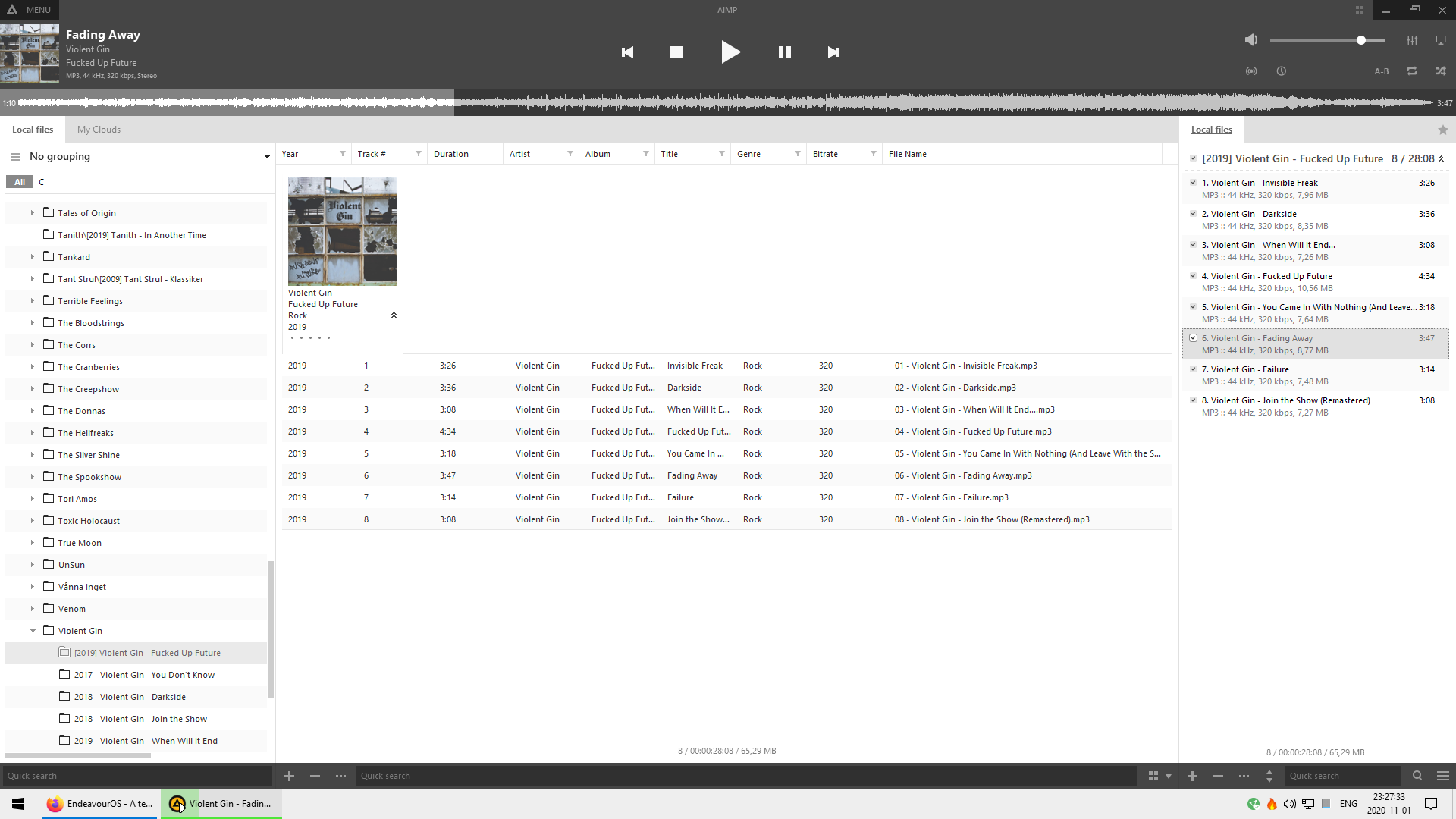Switch to My Clouds tab

point(99,130)
